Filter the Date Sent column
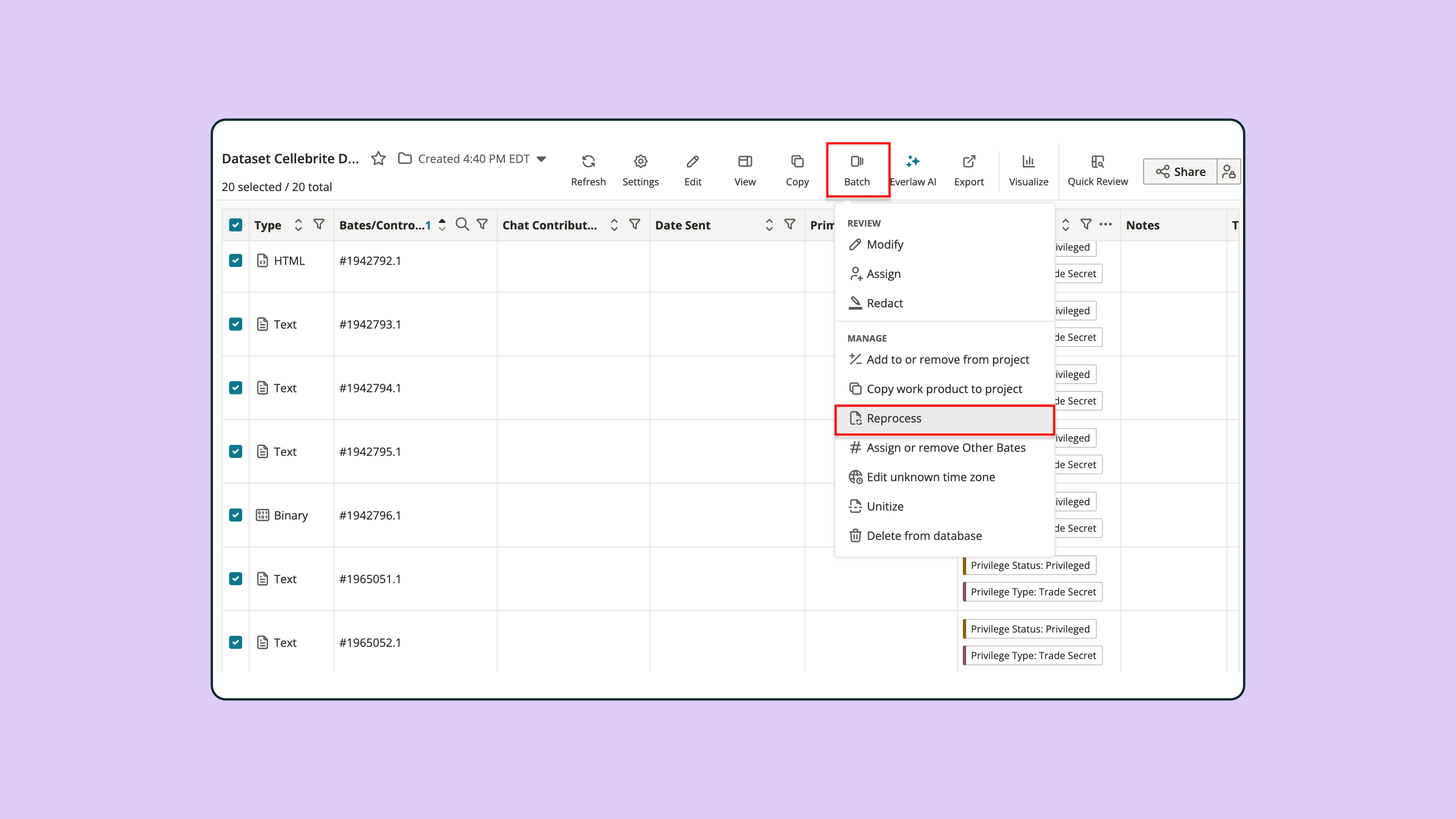Image resolution: width=1456 pixels, height=819 pixels. [790, 224]
